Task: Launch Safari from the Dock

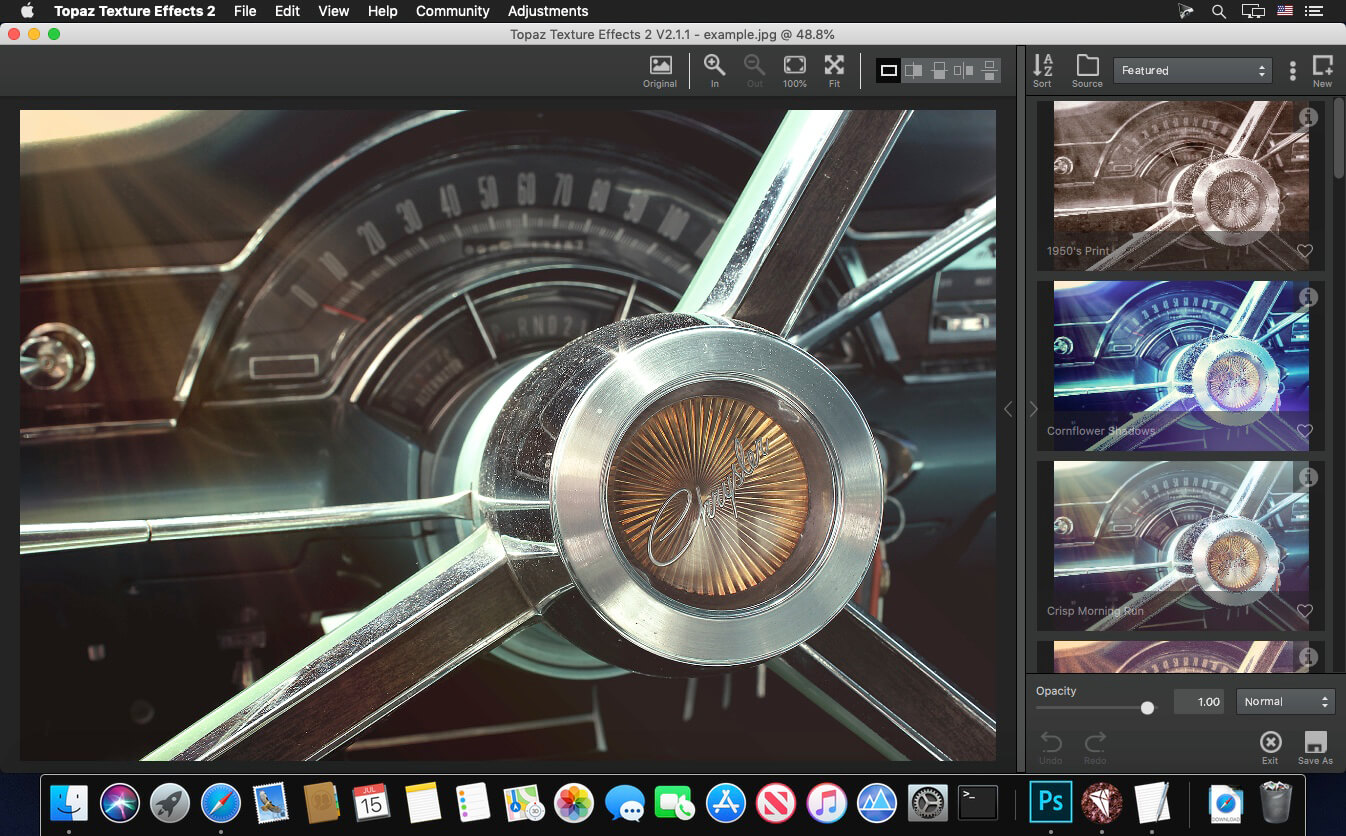Action: click(x=221, y=802)
